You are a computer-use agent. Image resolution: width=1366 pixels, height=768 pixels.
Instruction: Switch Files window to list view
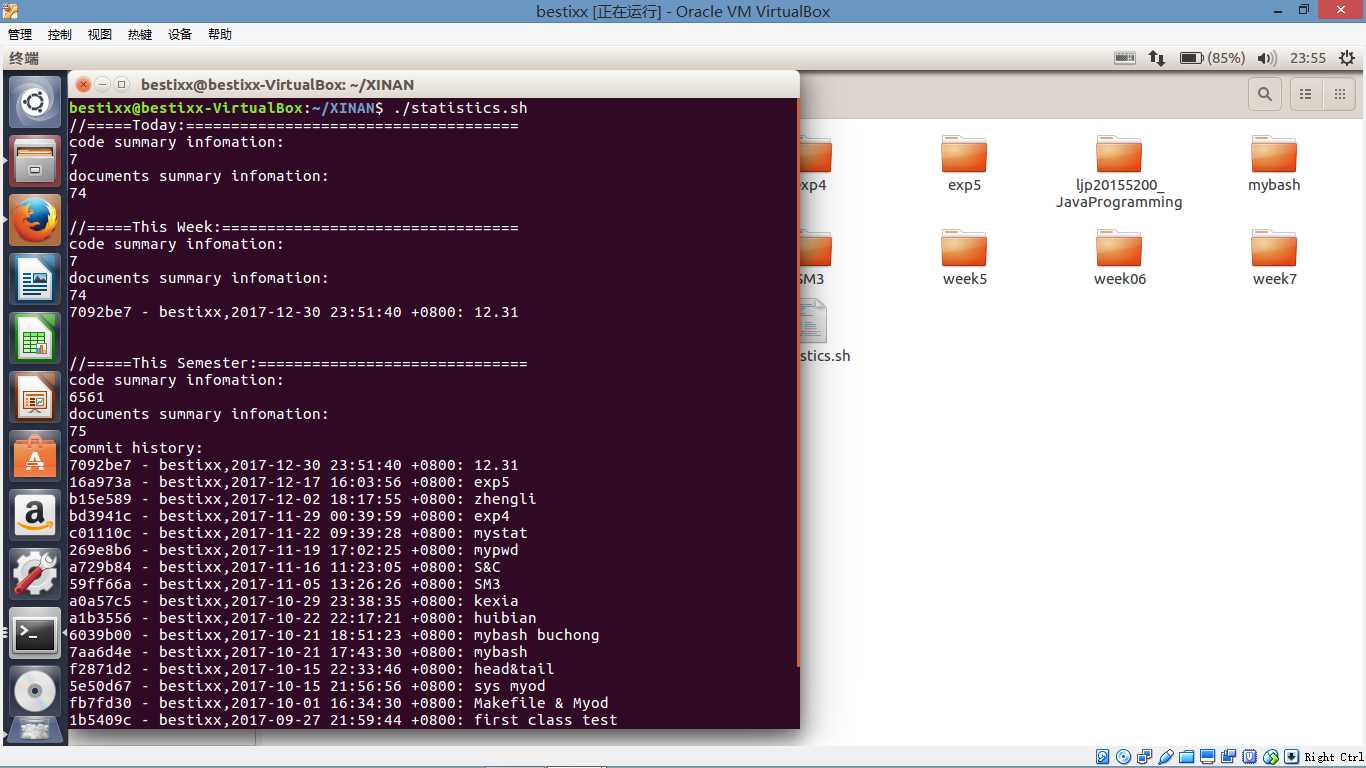(x=1306, y=94)
